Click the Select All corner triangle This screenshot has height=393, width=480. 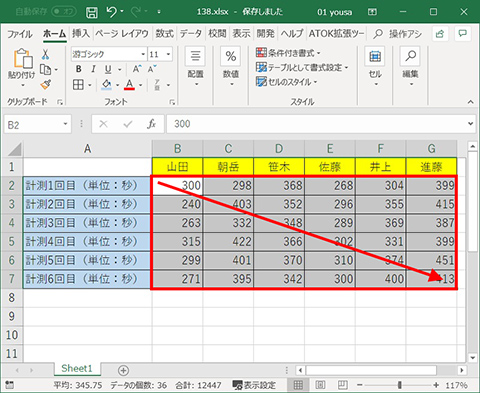tap(14, 149)
